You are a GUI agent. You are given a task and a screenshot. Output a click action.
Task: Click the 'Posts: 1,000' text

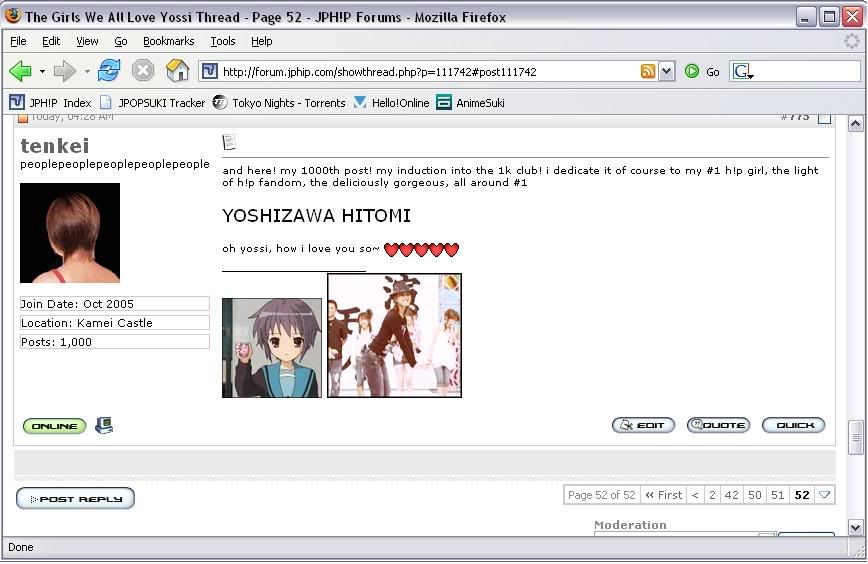click(56, 342)
